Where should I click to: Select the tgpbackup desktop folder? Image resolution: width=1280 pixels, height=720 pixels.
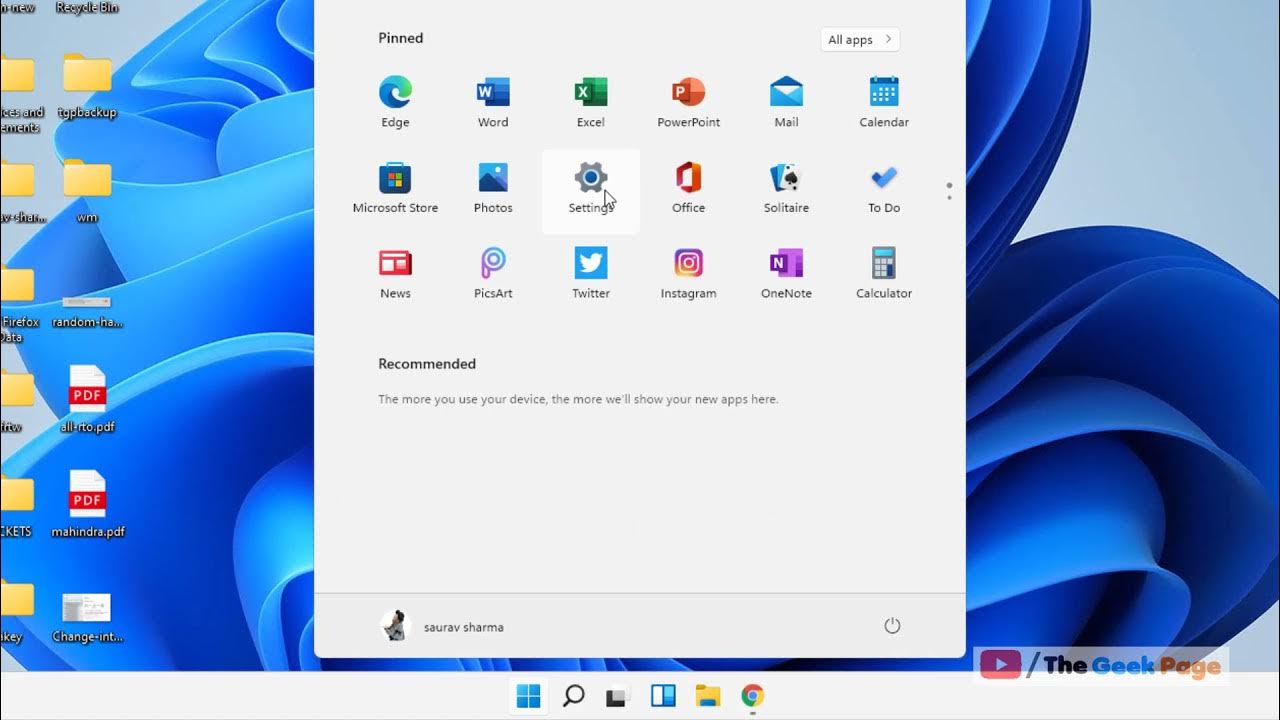coord(87,87)
